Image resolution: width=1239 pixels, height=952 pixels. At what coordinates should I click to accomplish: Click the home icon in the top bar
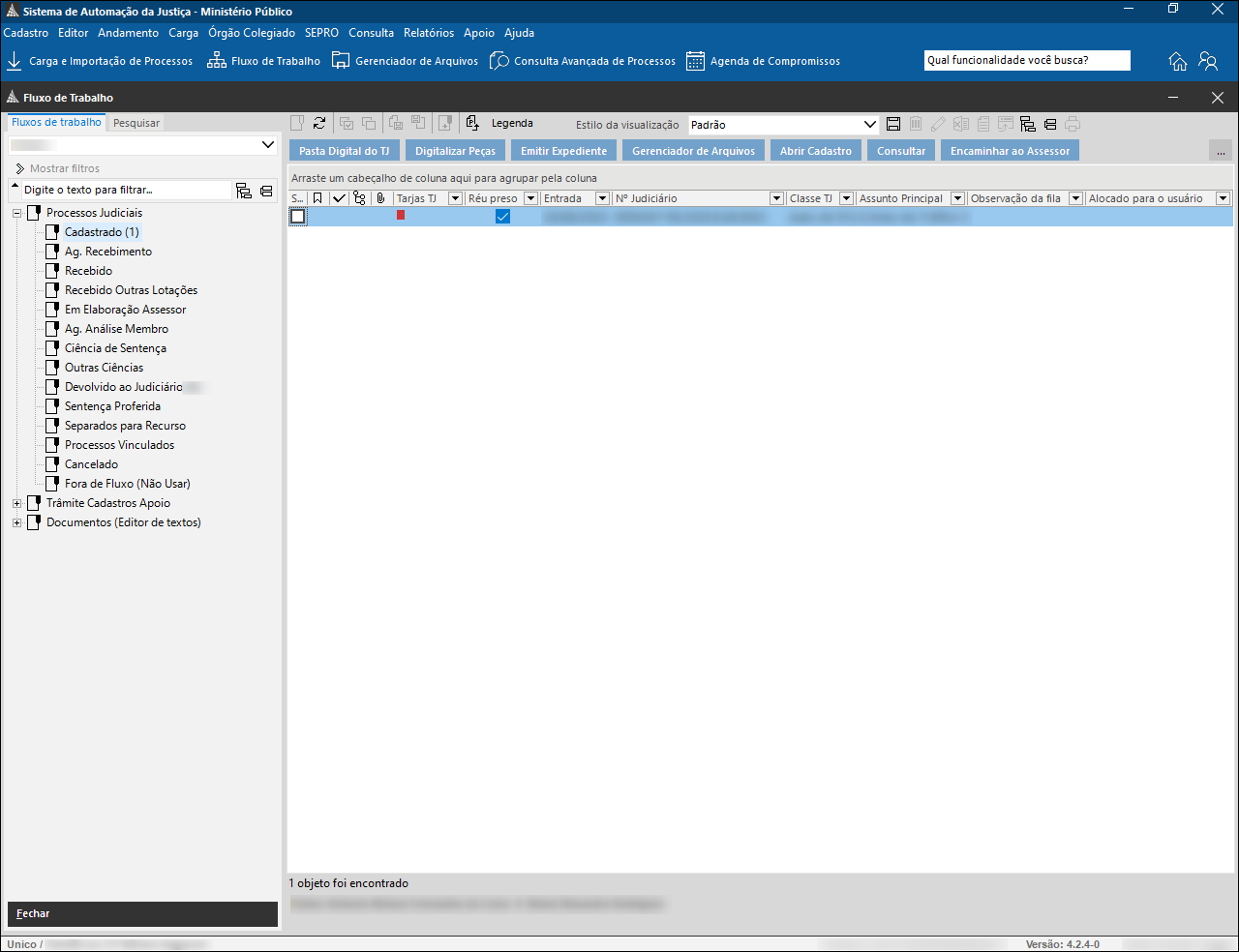pos(1178,61)
